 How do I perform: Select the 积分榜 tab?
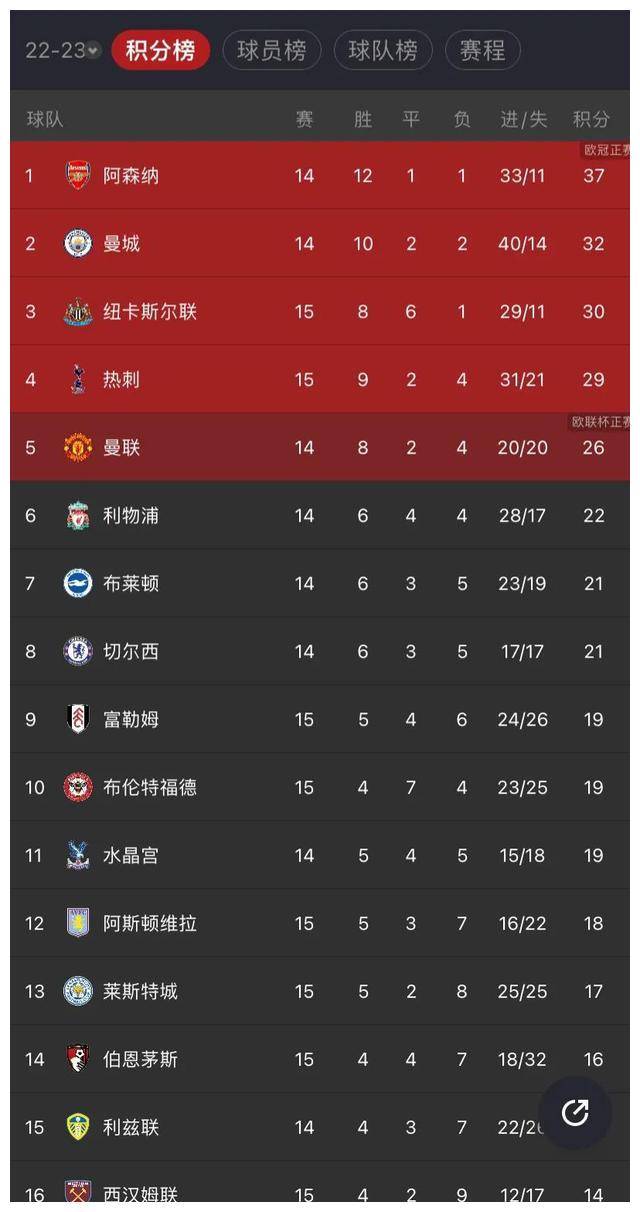(160, 50)
